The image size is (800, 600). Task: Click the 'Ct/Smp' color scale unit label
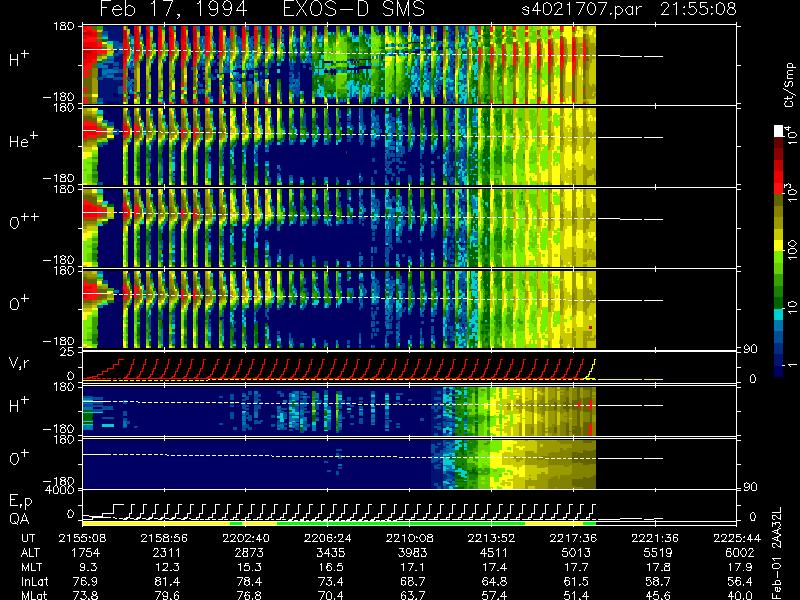point(790,85)
